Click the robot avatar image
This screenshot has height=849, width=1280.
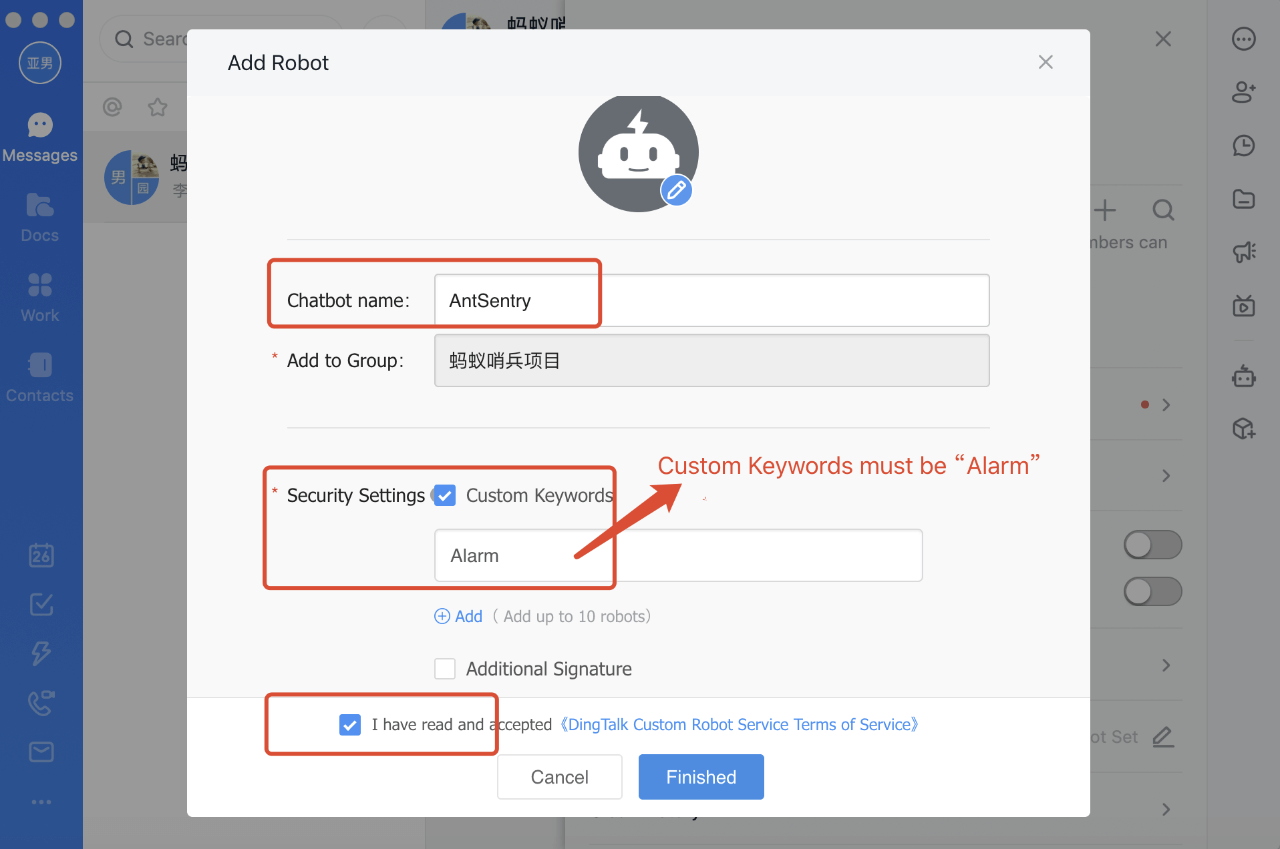point(638,153)
